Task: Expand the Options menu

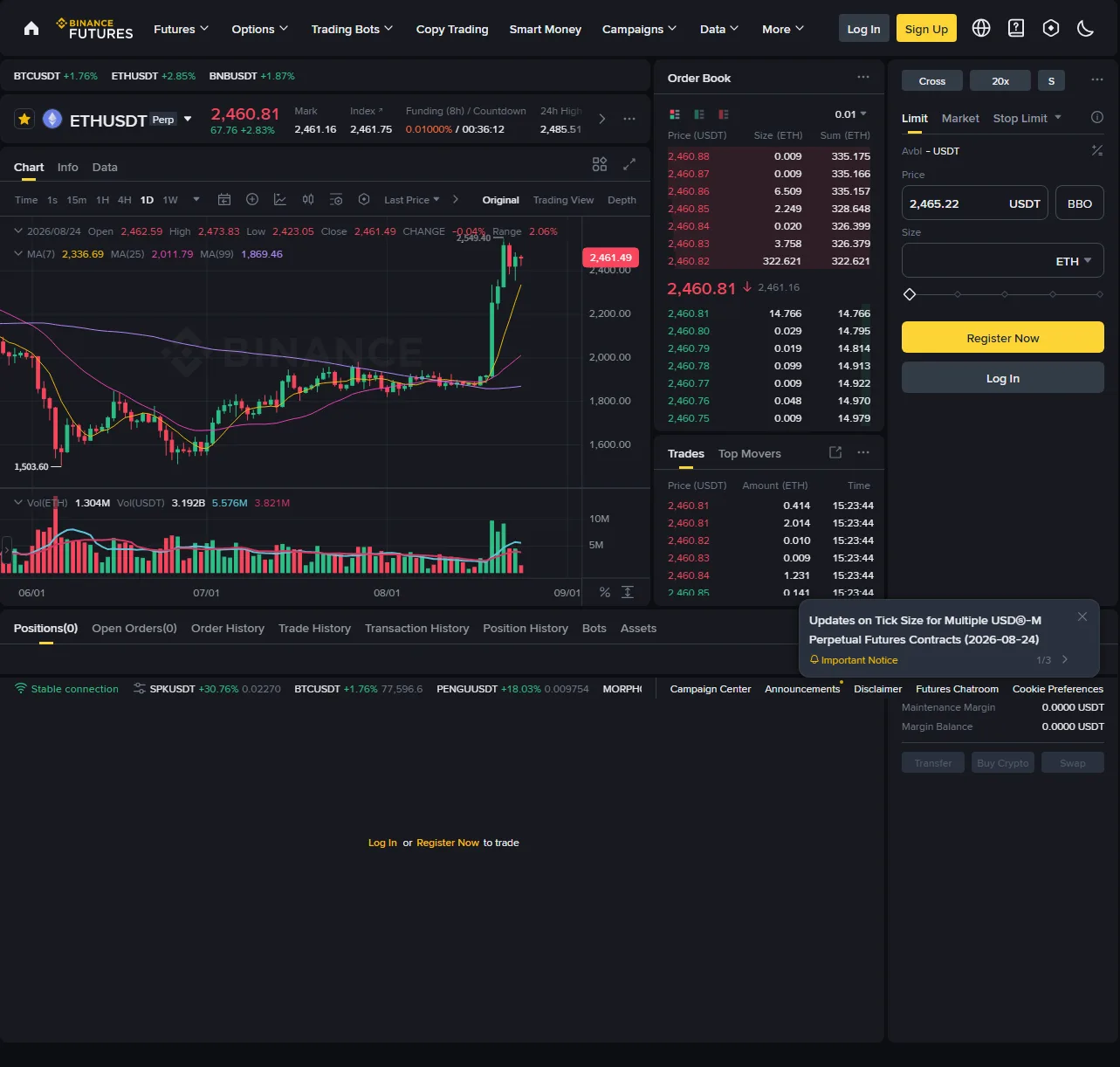Action: point(259,29)
